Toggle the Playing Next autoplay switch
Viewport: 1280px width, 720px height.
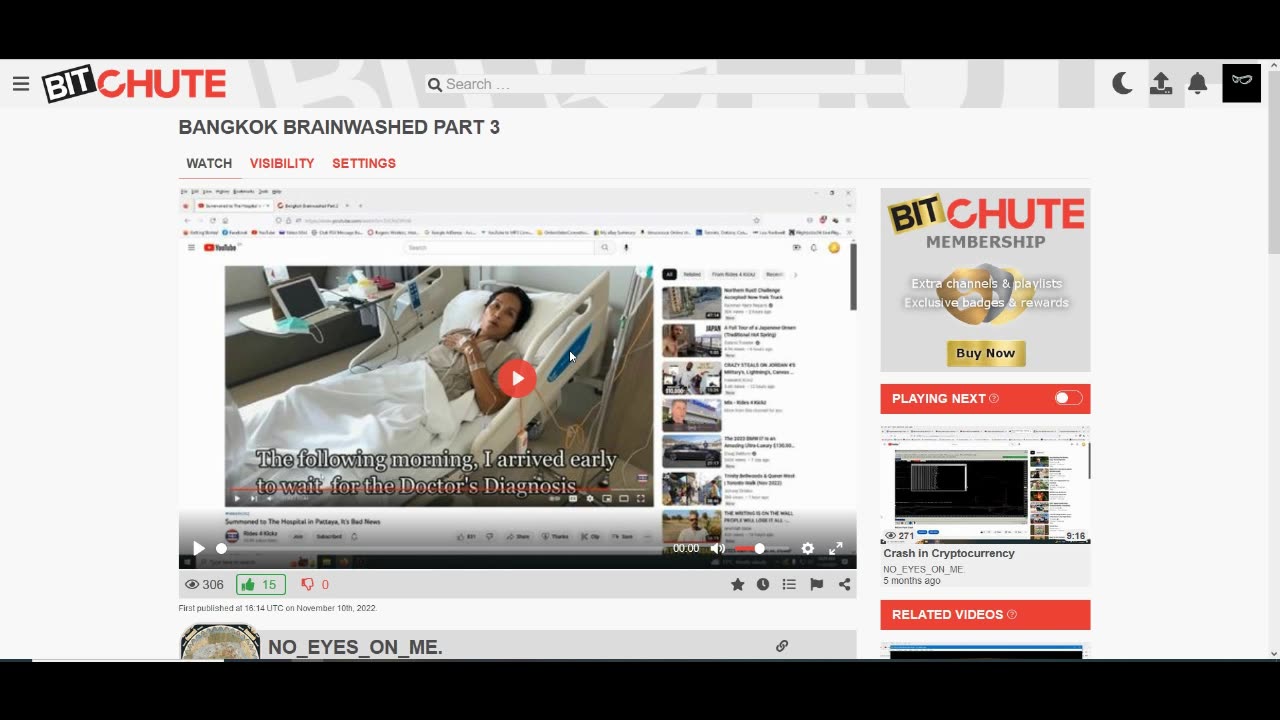[1068, 398]
